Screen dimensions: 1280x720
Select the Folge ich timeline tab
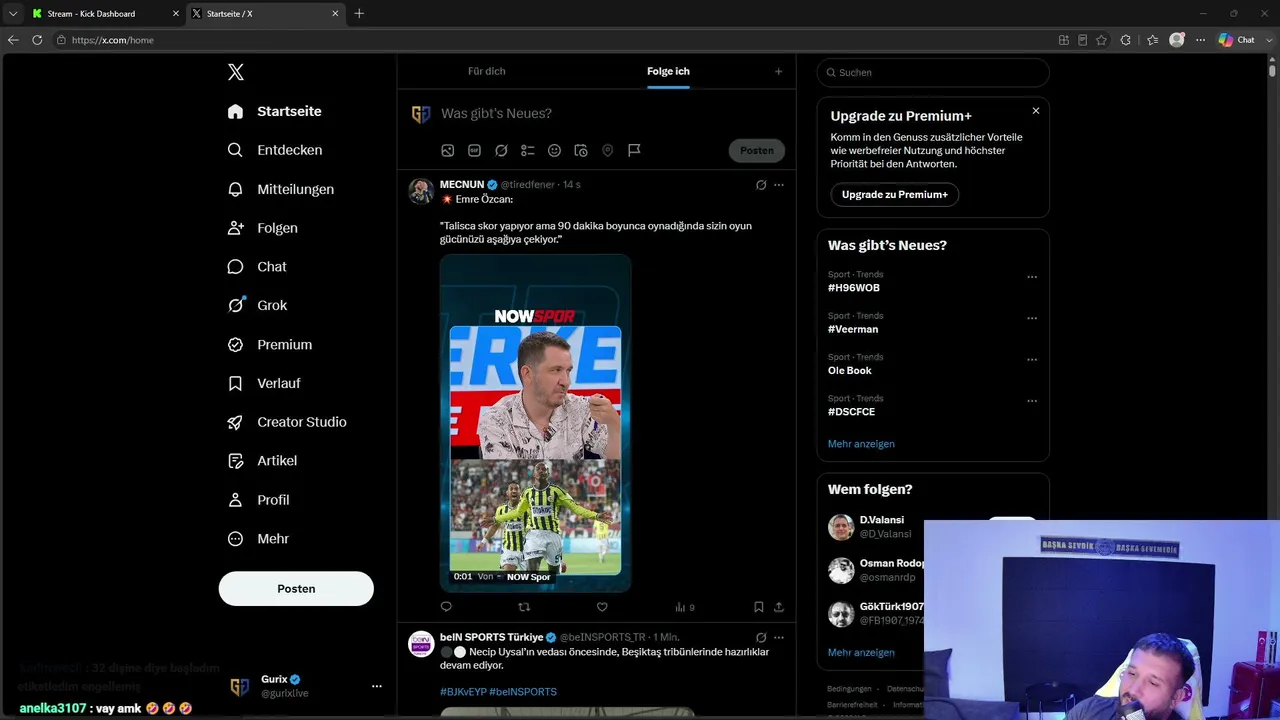(668, 71)
